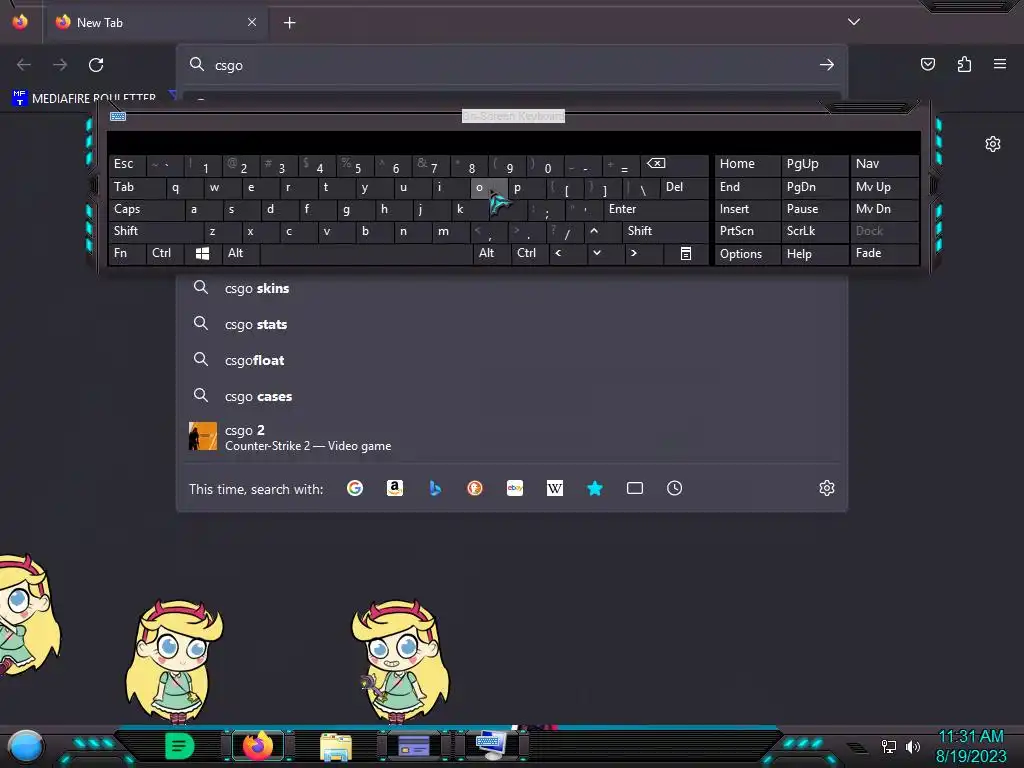Click the PrtScn key on the keyboard
1024x768 pixels.
747,231
